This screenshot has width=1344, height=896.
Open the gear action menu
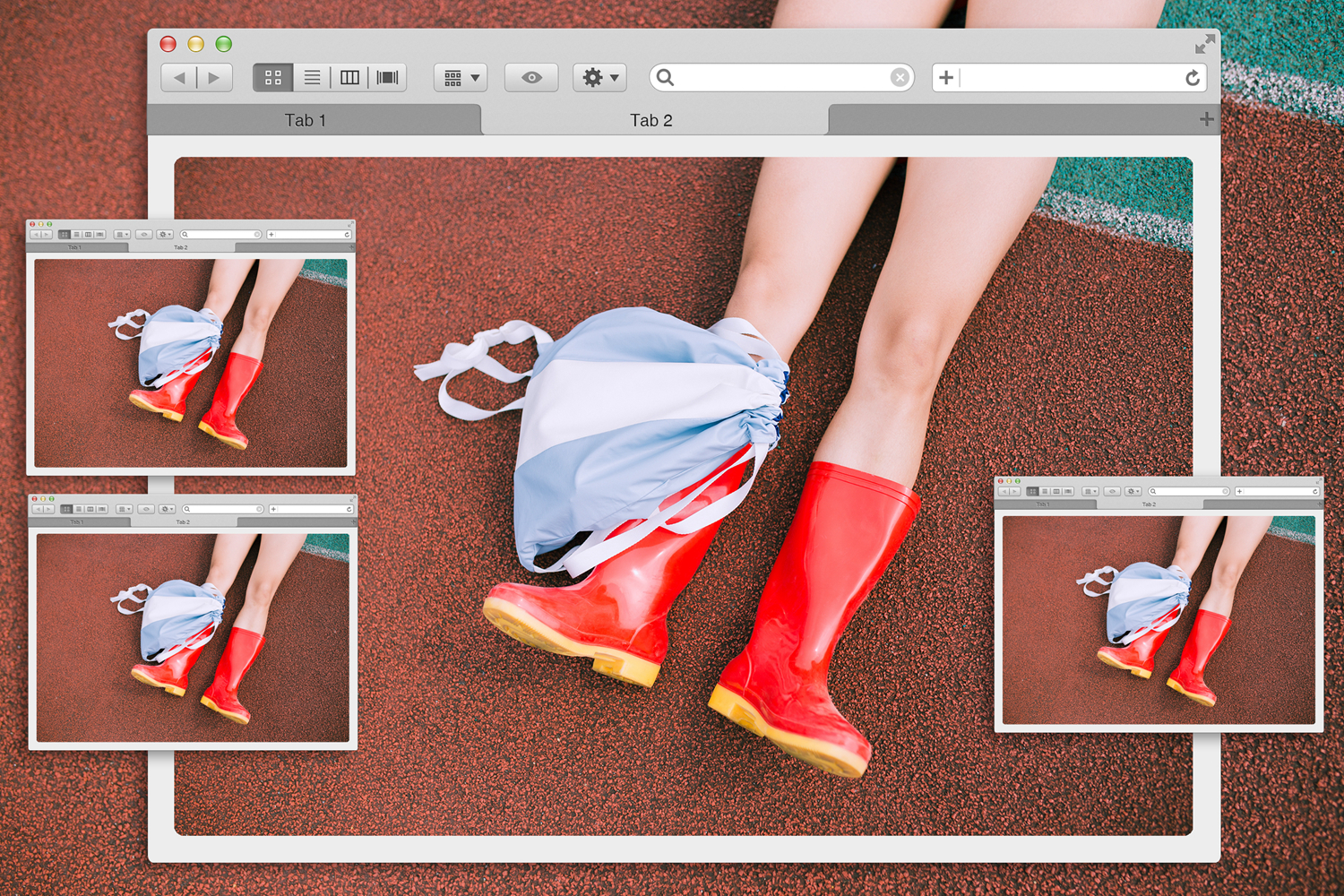(x=599, y=78)
